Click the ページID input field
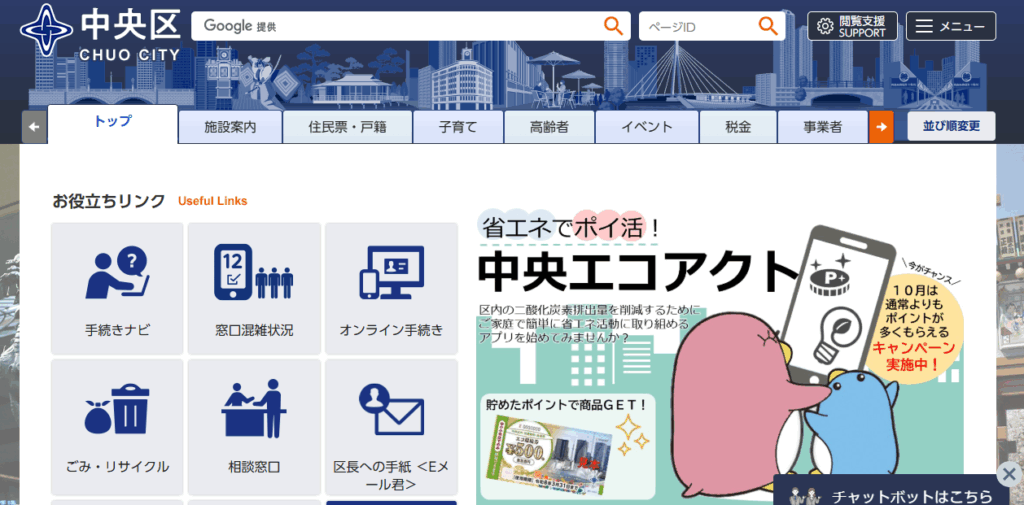This screenshot has height=505, width=1024. click(700, 26)
